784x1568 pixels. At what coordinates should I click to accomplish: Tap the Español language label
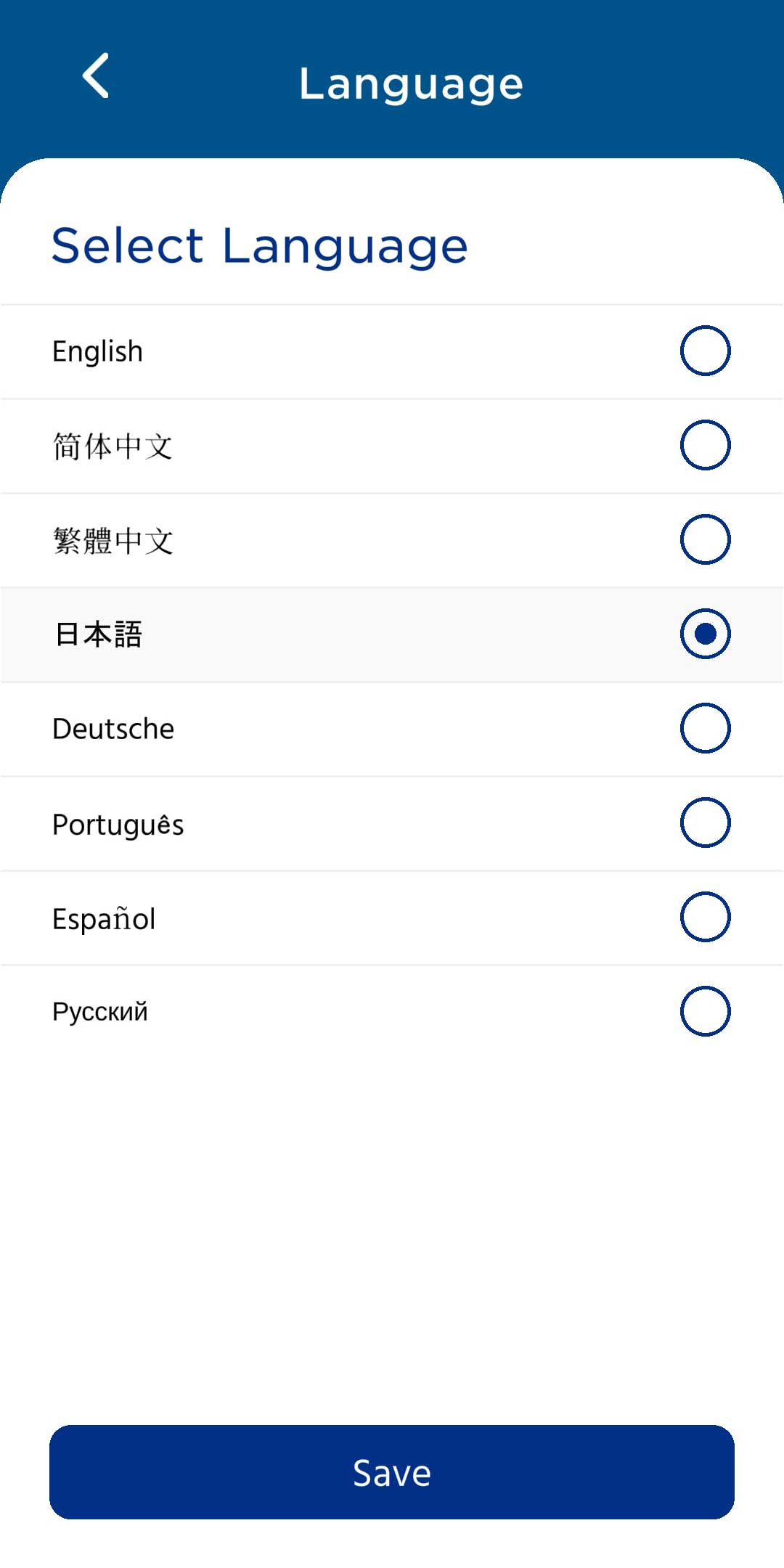pyautogui.click(x=104, y=919)
